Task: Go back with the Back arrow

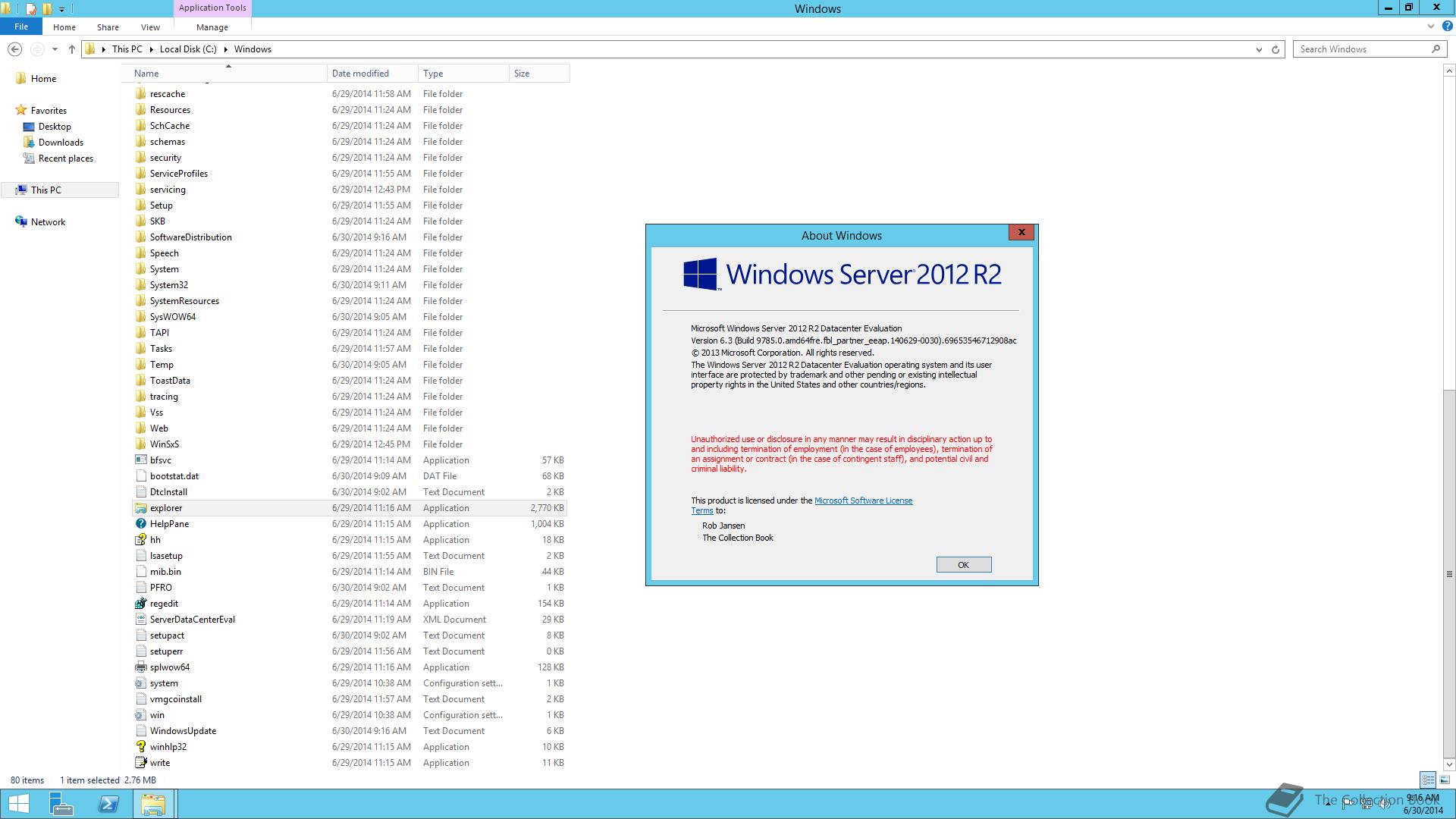Action: [x=14, y=49]
